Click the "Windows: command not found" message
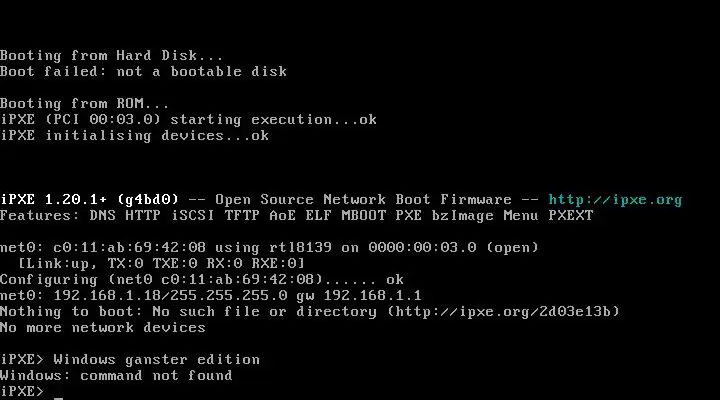Screen dimensions: 720x400 pos(116,375)
